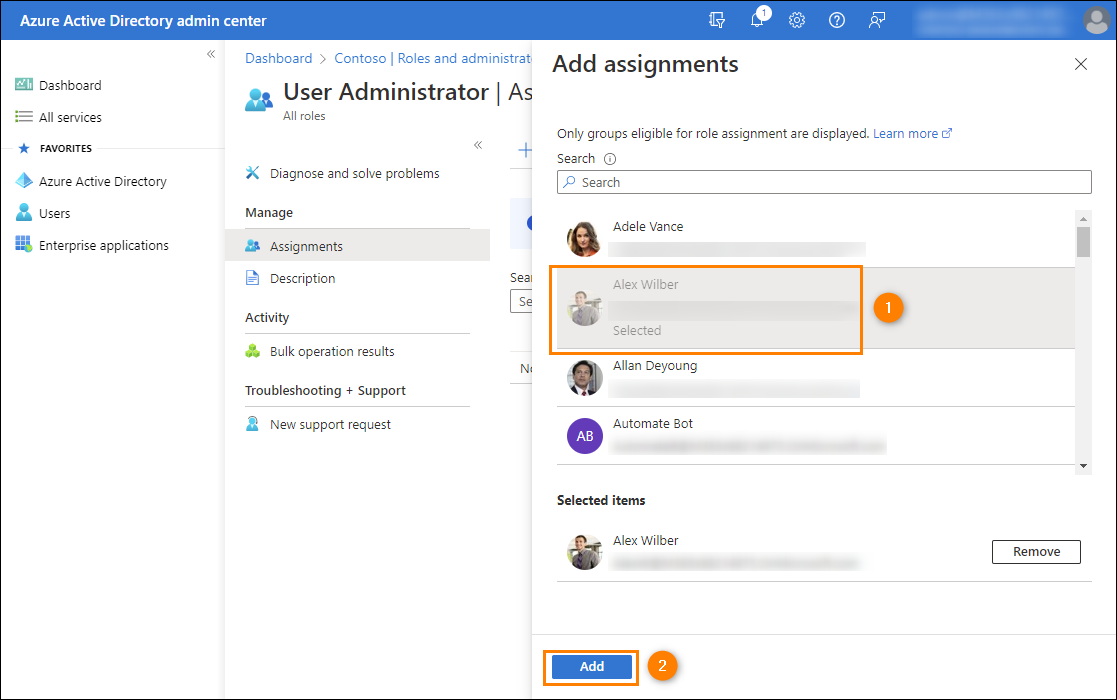Open Dashboard from left navigation
Viewport: 1117px width, 700px height.
click(70, 85)
